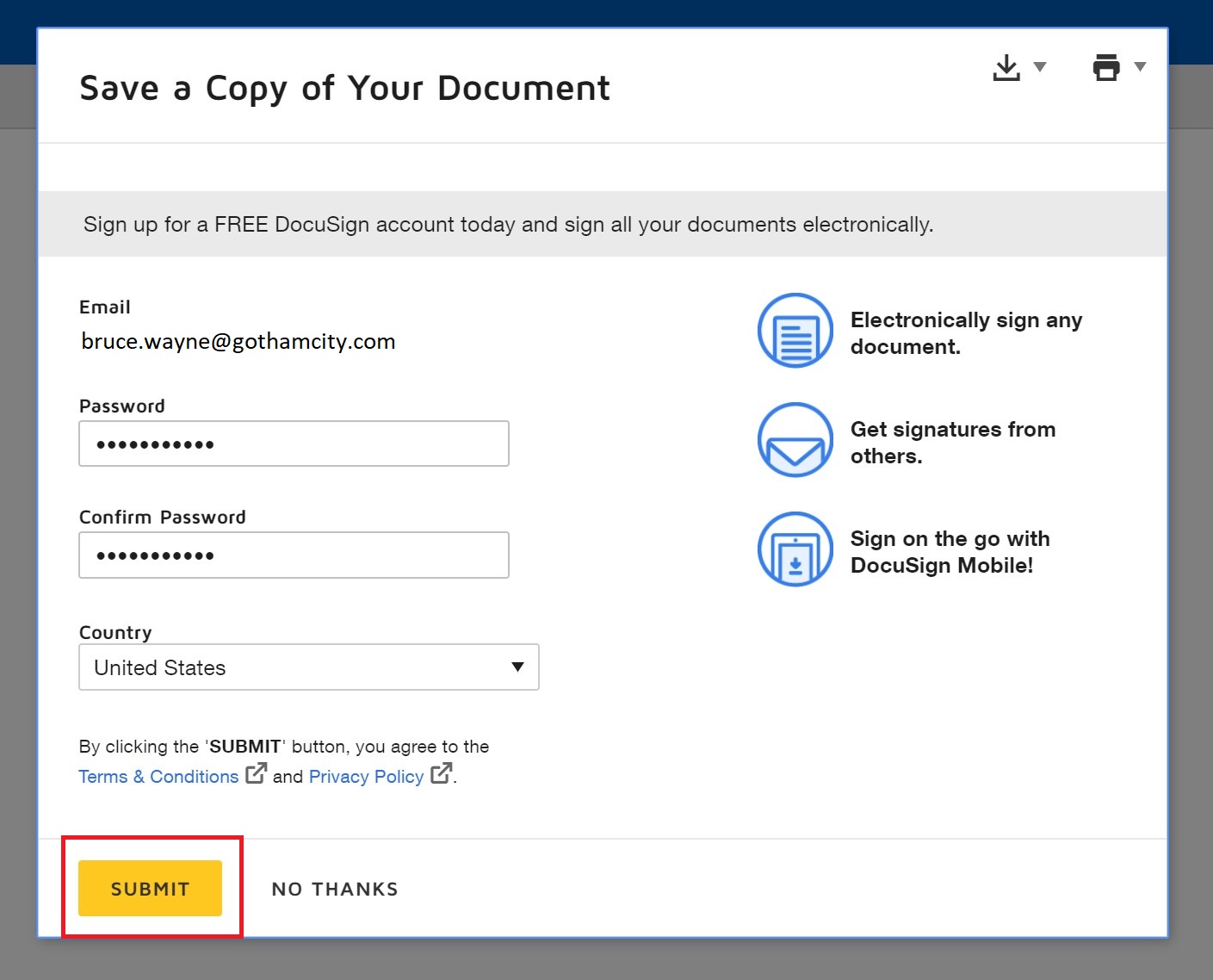
Task: Open the download options dropdown arrow
Action: tap(1040, 67)
